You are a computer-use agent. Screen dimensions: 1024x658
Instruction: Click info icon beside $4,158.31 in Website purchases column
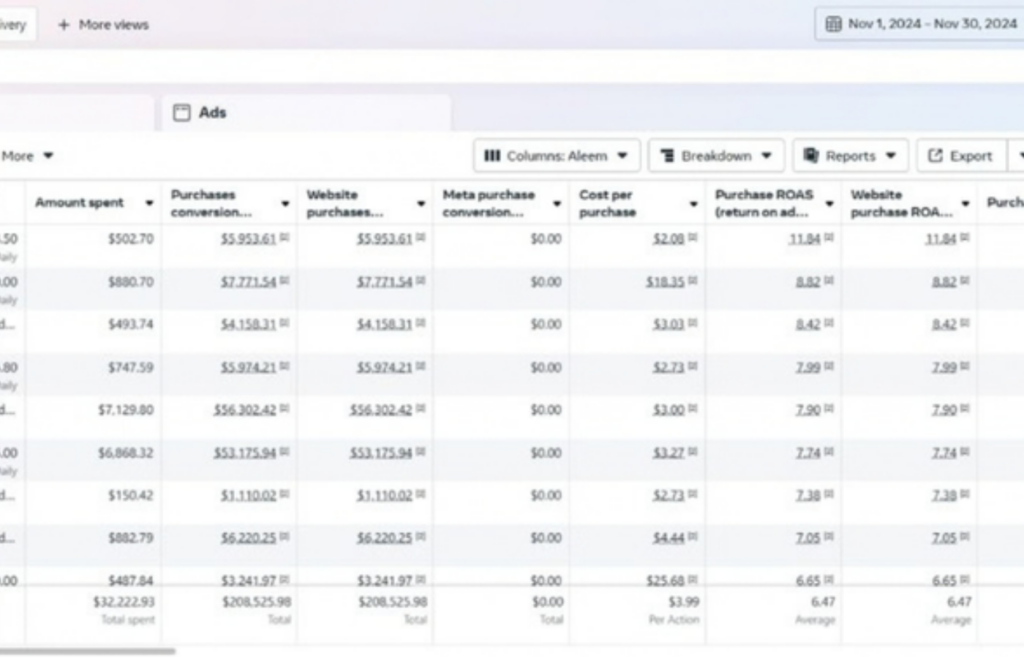coord(421,324)
